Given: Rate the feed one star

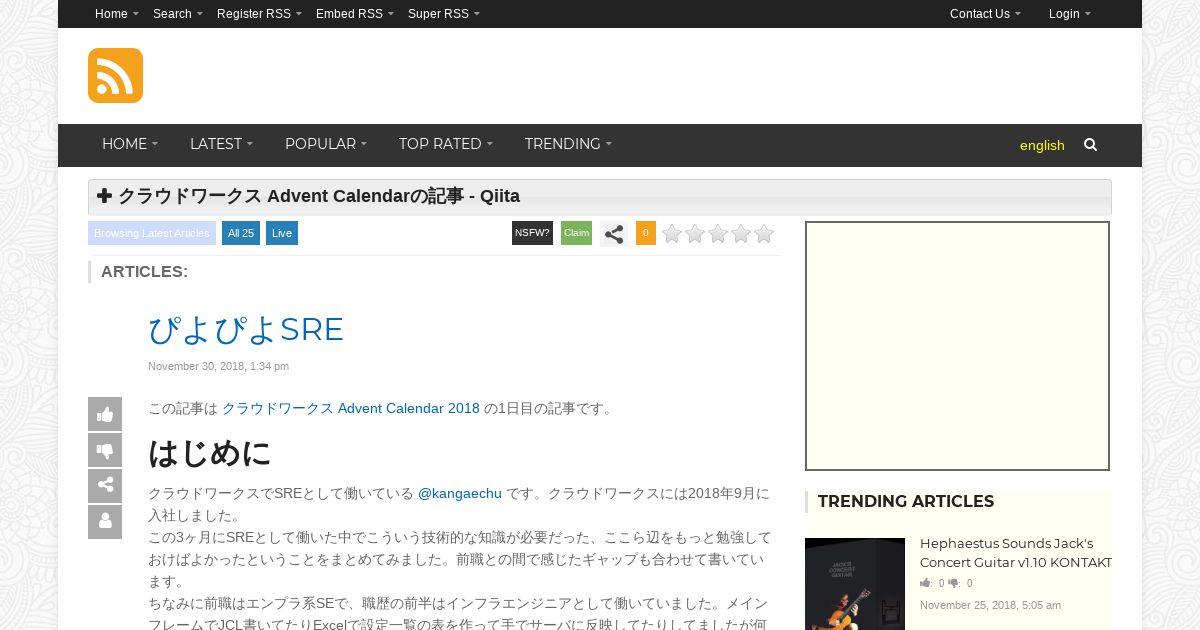Looking at the screenshot, I should coord(672,234).
